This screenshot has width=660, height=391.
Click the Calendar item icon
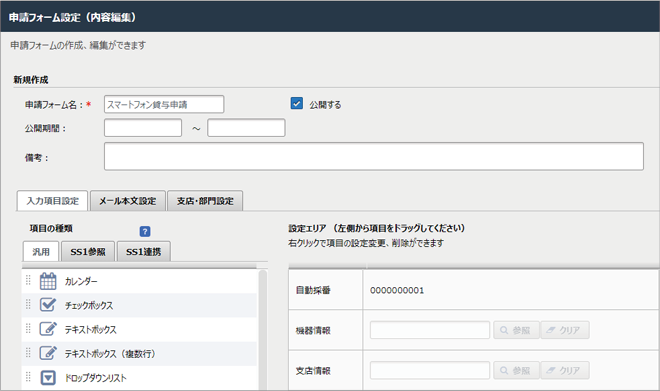tap(48, 281)
